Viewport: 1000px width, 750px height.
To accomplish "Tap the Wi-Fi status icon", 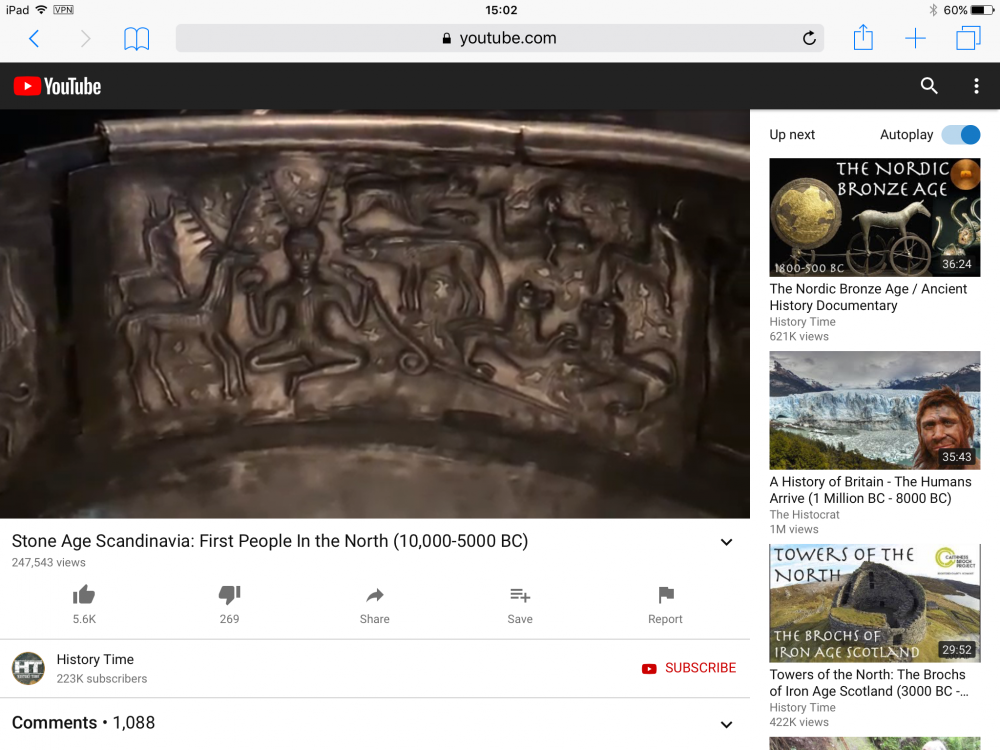I will click(x=41, y=10).
